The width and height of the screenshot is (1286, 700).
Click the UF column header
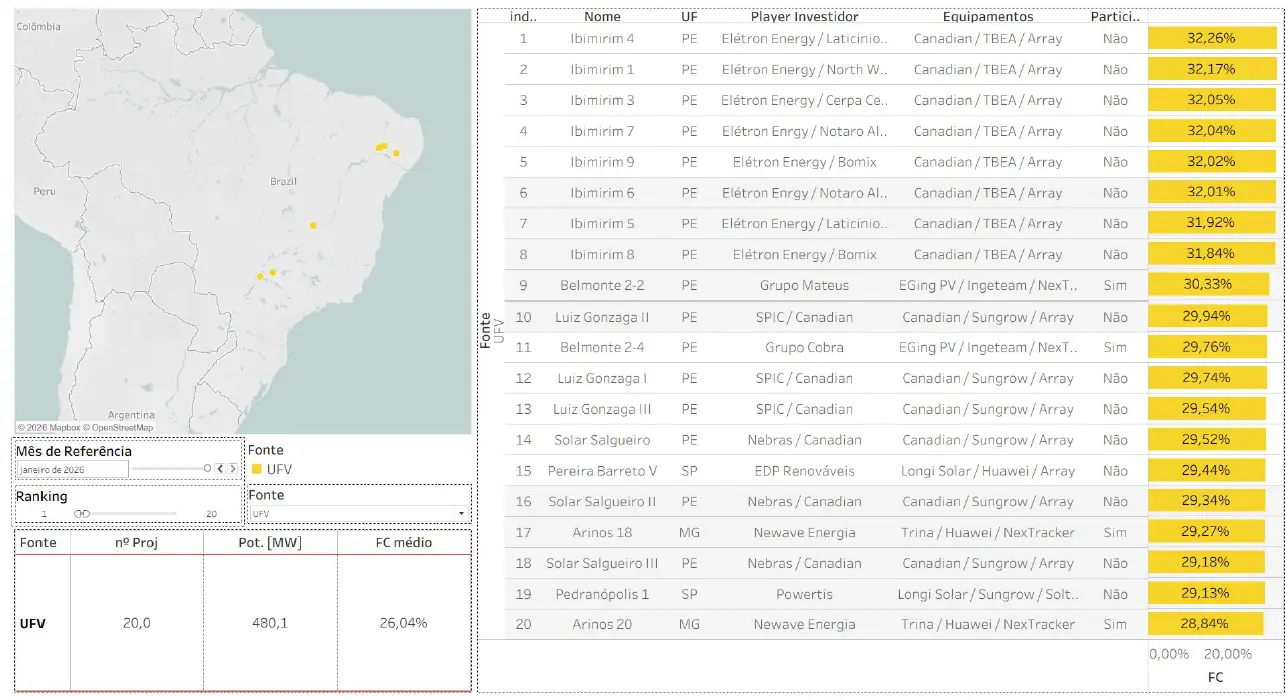tap(689, 16)
